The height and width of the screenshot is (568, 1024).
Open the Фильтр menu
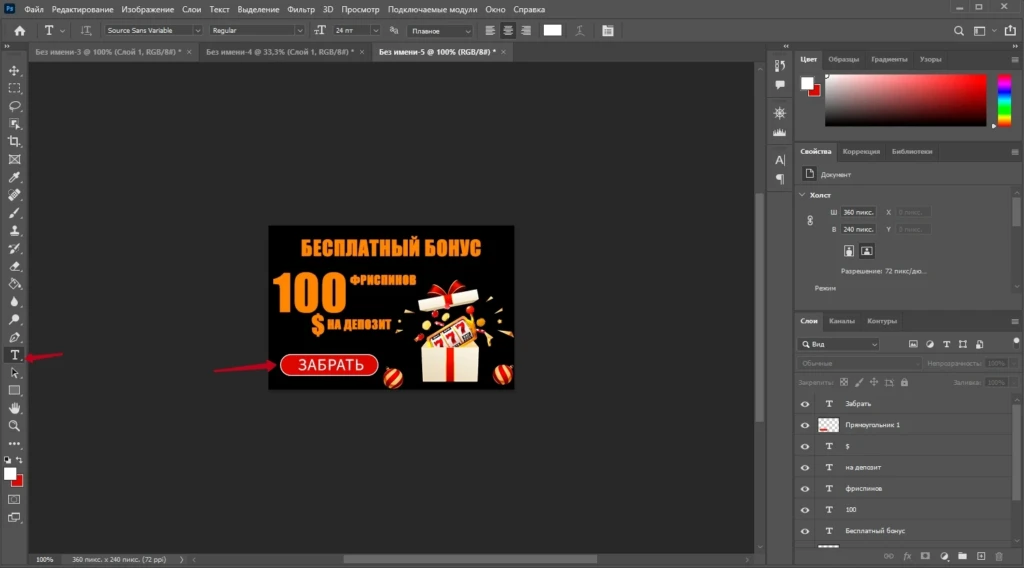301,9
